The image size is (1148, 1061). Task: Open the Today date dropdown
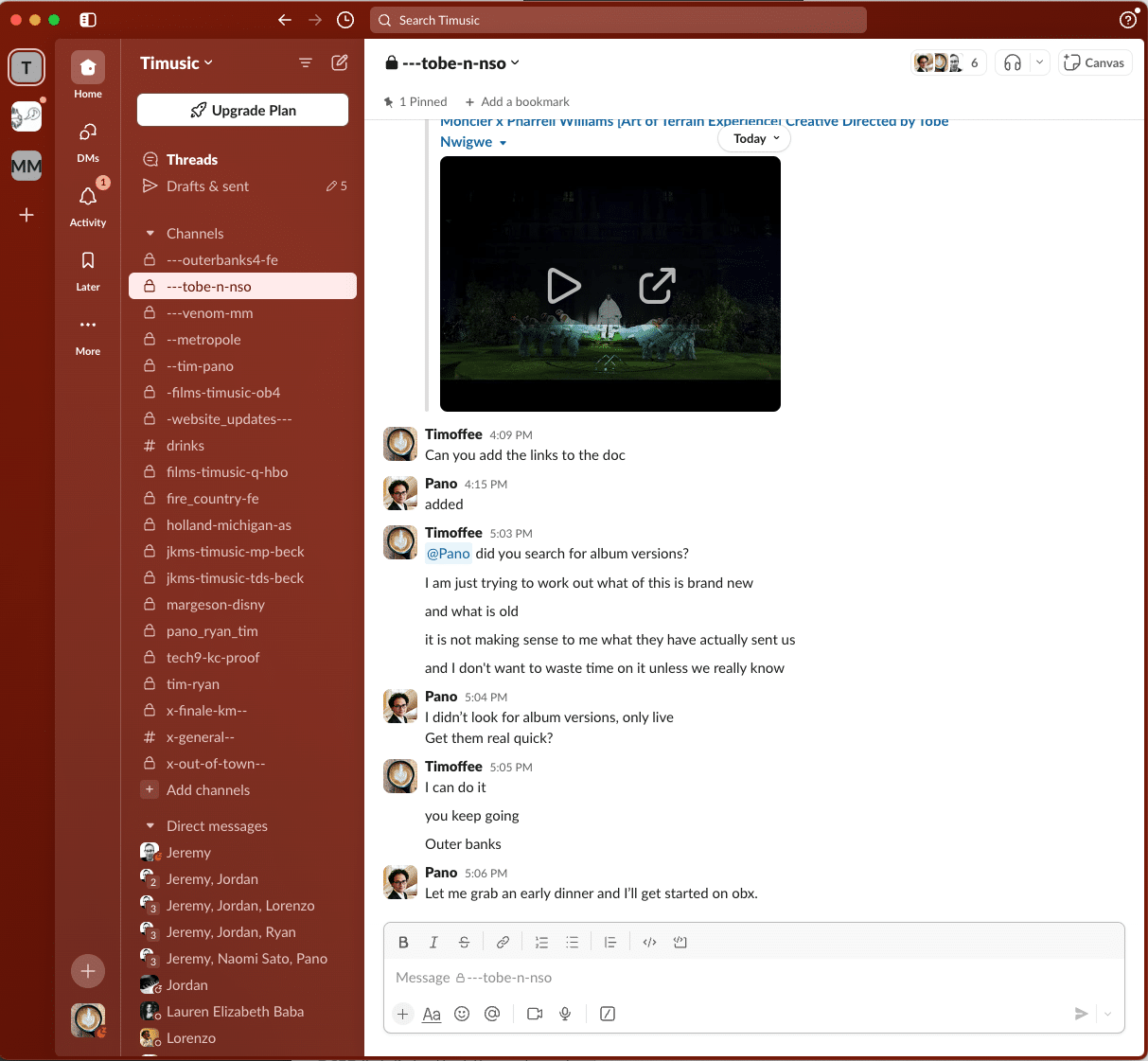click(755, 139)
